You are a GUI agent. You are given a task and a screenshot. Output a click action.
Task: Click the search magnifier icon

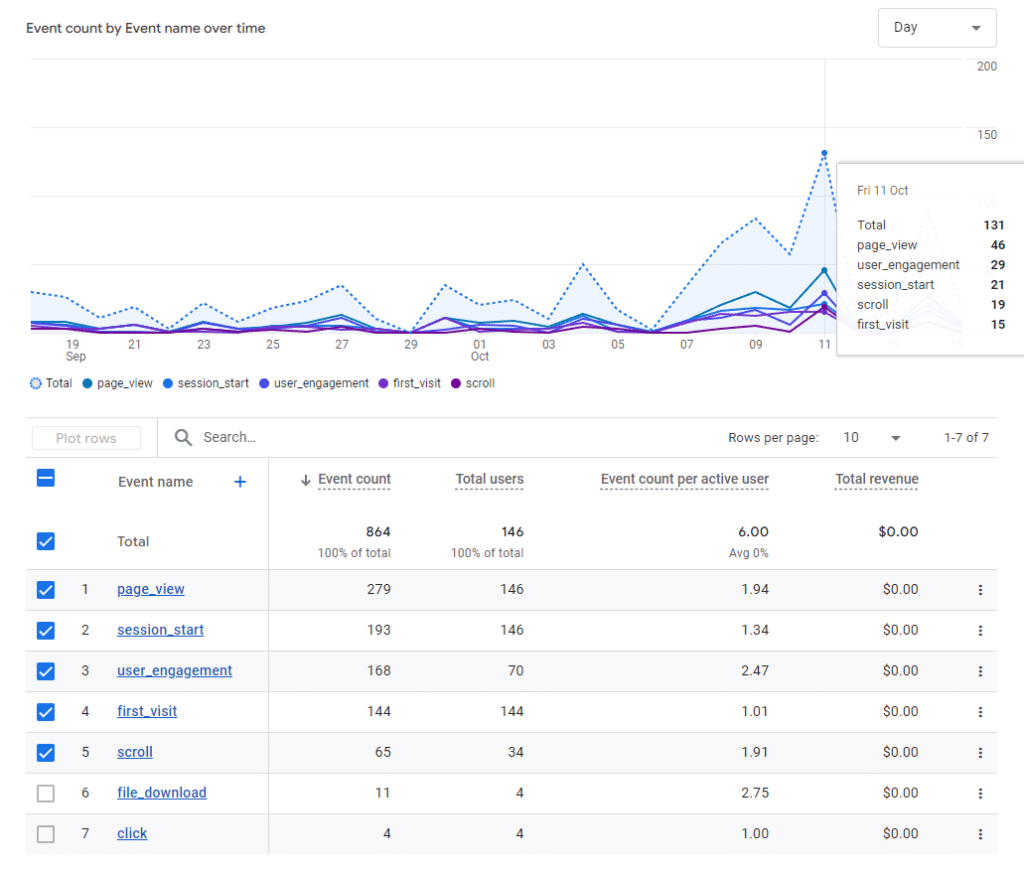(x=183, y=437)
